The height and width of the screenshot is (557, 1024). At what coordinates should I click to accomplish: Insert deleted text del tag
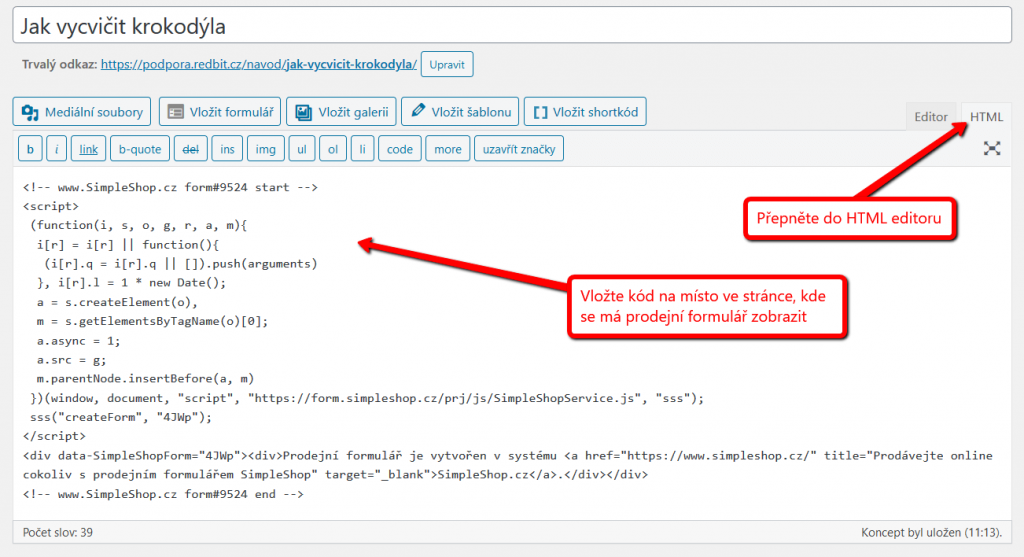click(x=191, y=149)
